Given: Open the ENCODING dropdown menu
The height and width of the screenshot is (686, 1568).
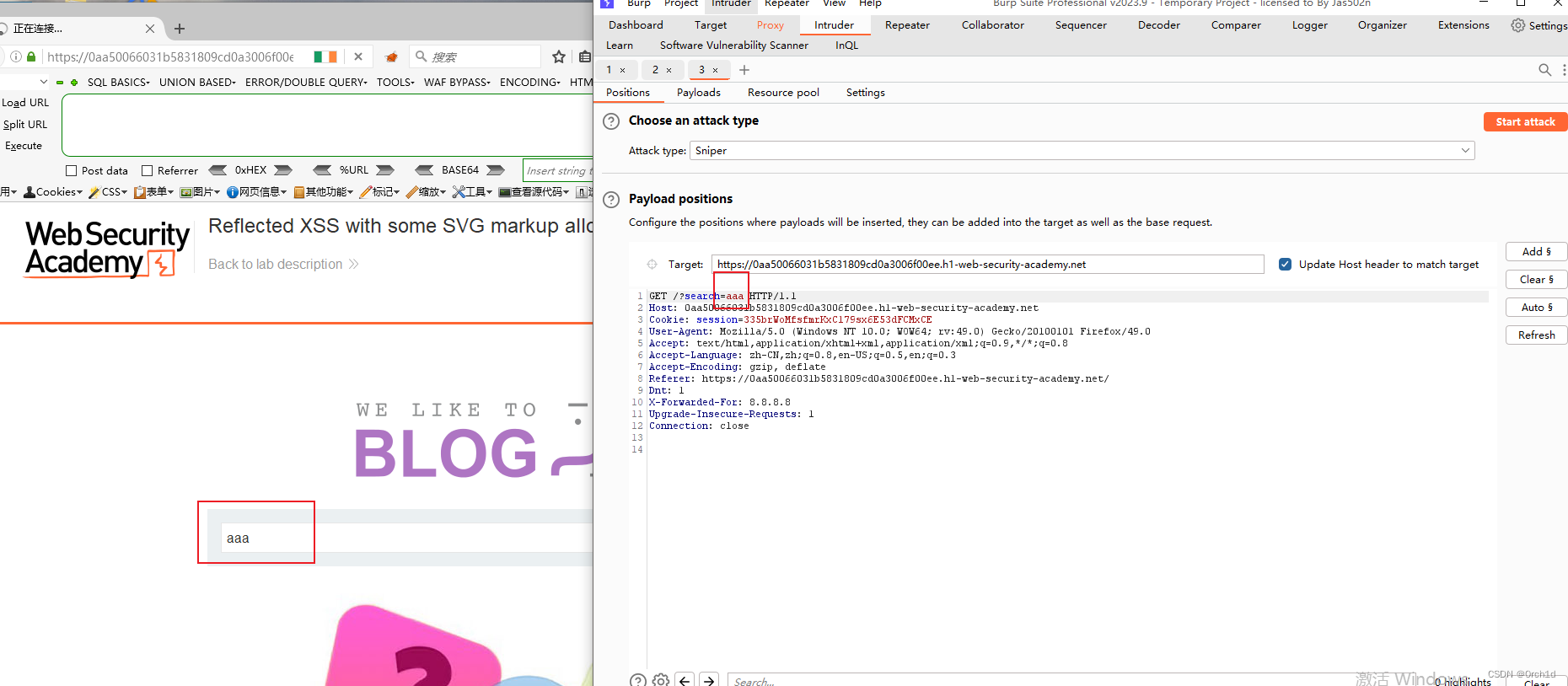Looking at the screenshot, I should (530, 83).
